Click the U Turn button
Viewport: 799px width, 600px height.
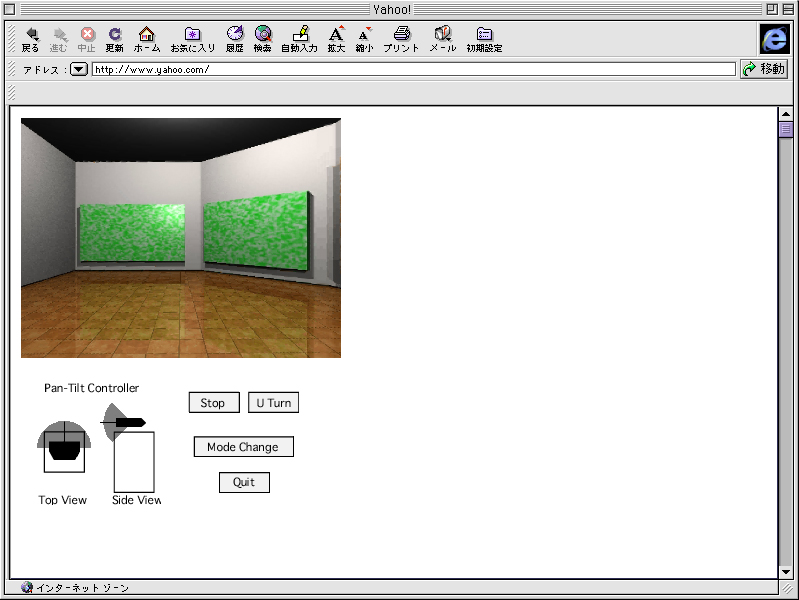tap(273, 403)
